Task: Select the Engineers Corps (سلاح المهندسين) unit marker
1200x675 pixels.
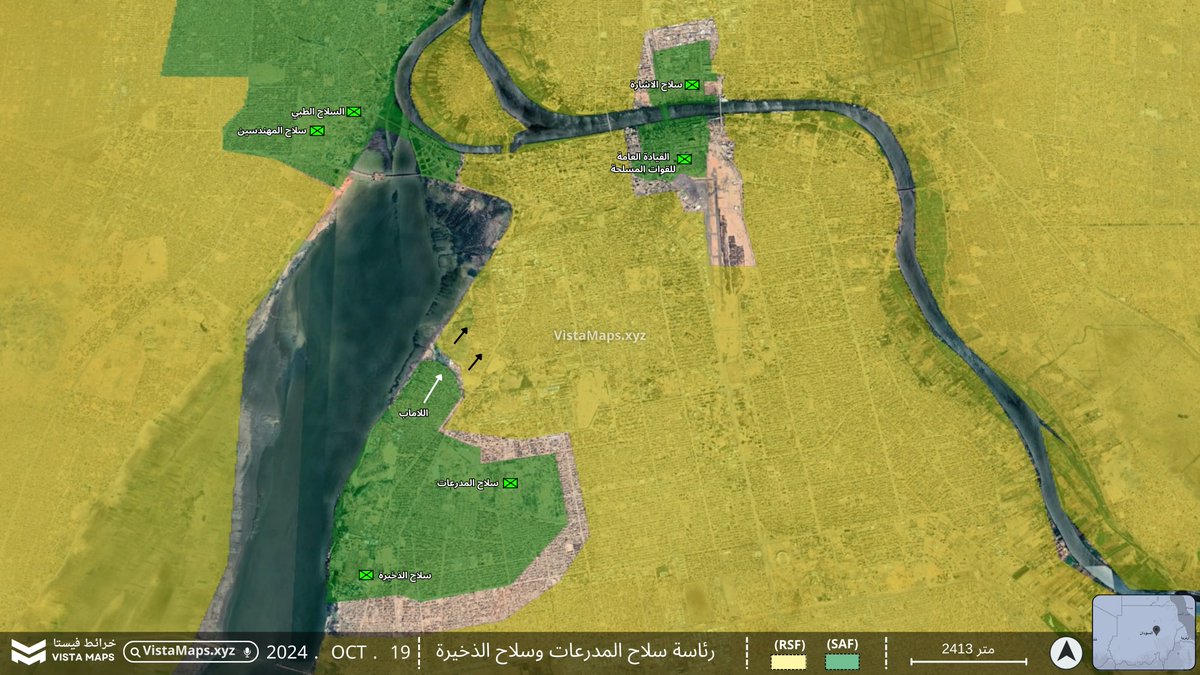Action: pyautogui.click(x=317, y=131)
